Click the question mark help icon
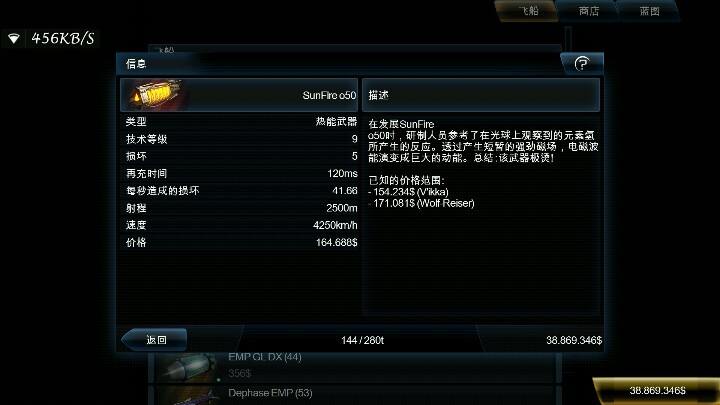Viewport: 720px width, 405px height. coord(582,63)
